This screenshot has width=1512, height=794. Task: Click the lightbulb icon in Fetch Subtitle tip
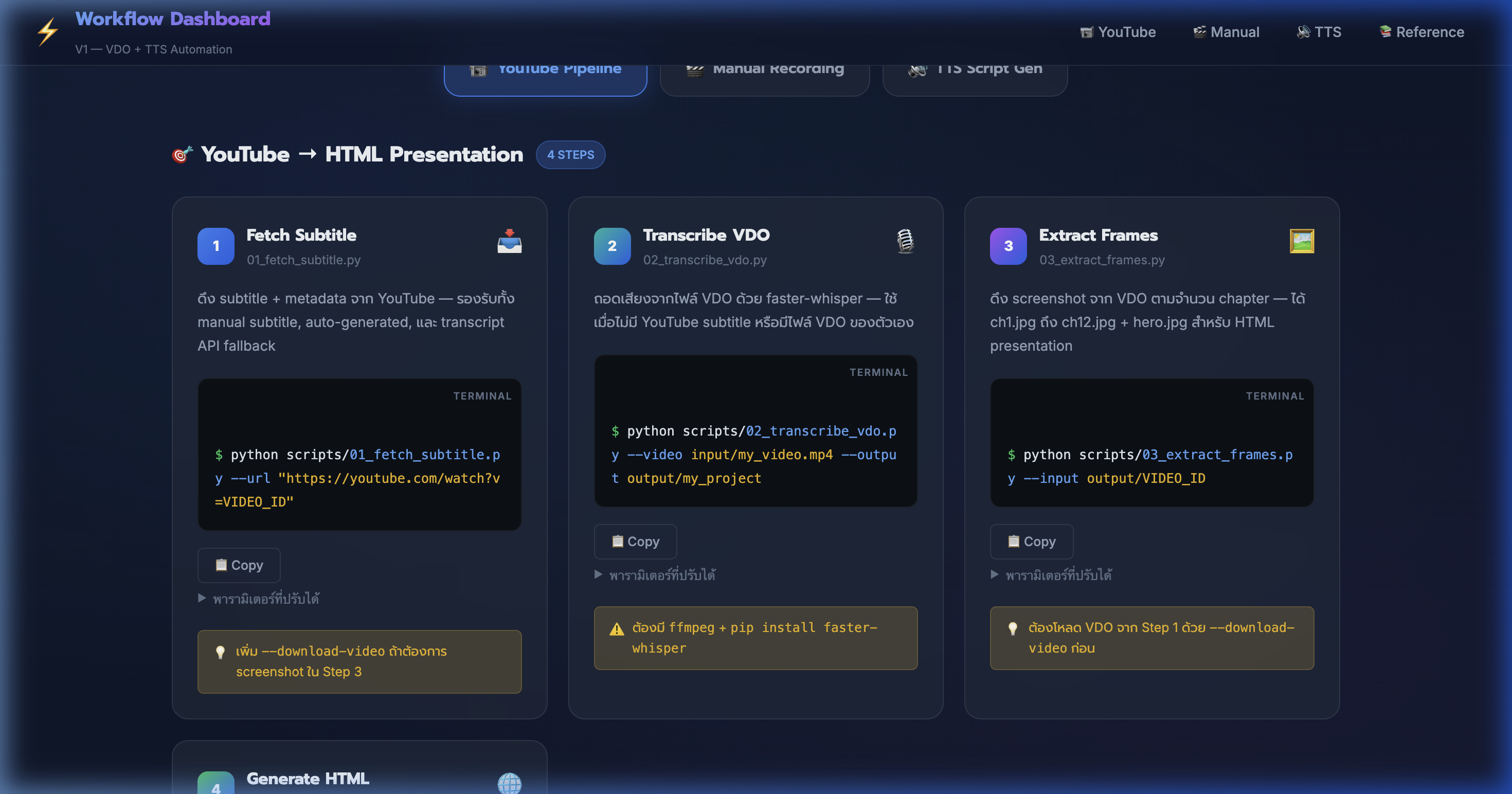click(x=220, y=652)
